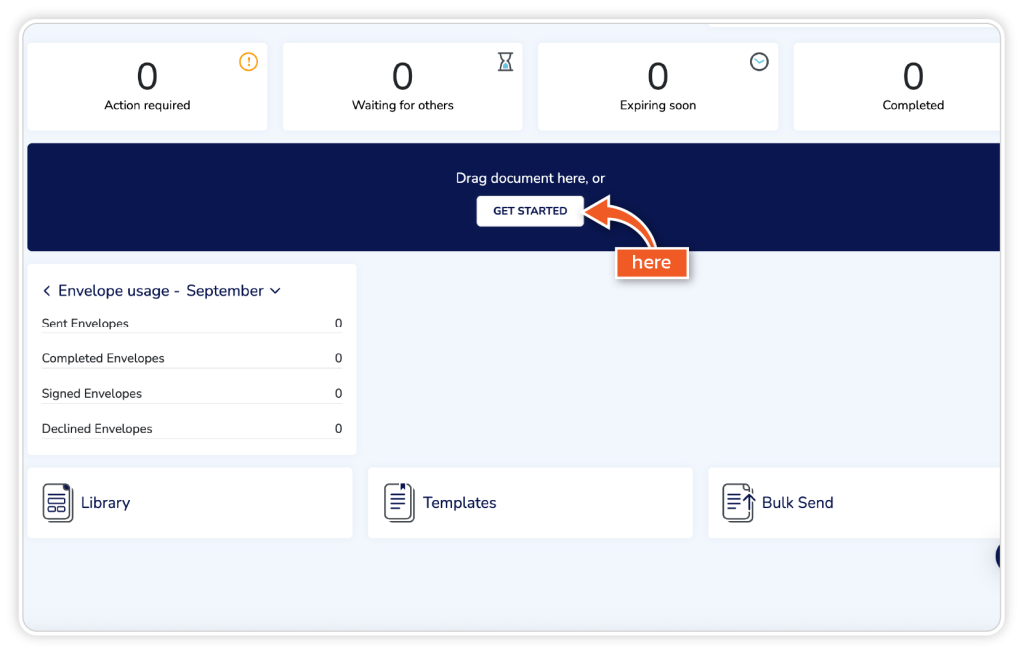Click the Bulk Send upload icon
The width and height of the screenshot is (1024, 654).
point(738,502)
